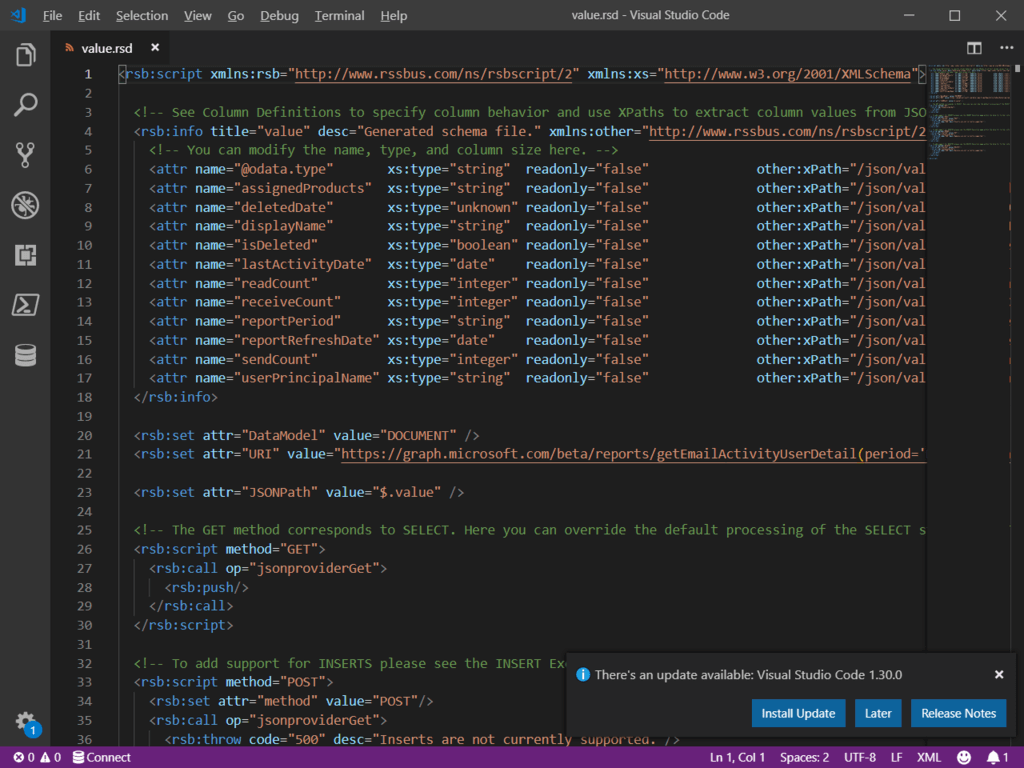Click the Release Notes button
This screenshot has height=768, width=1024.
958,713
